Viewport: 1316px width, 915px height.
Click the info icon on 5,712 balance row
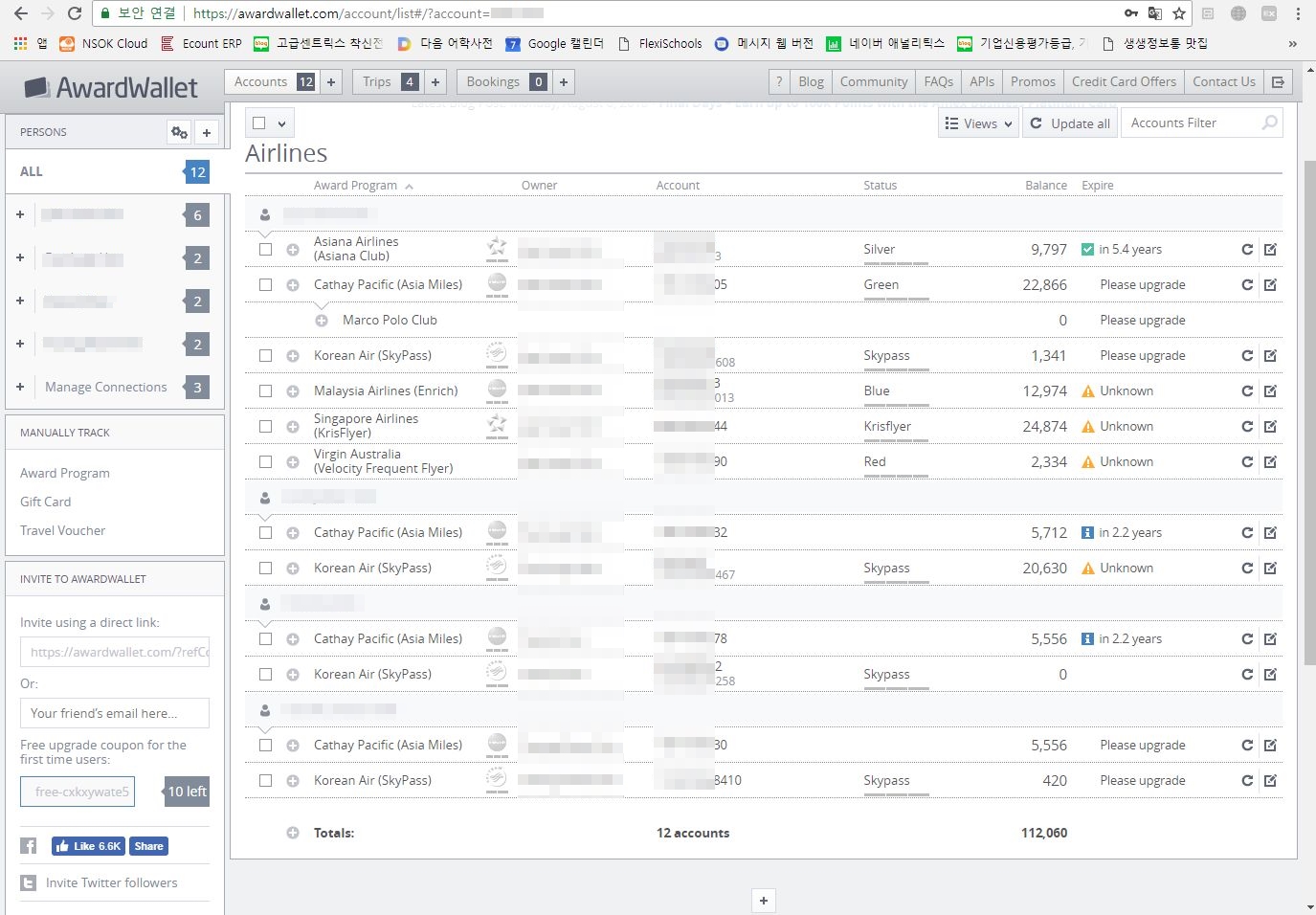coord(1087,532)
